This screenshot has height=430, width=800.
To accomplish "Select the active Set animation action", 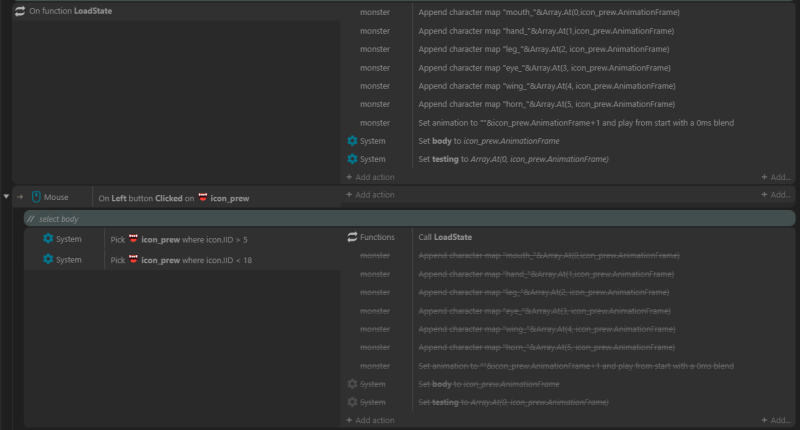I will coord(576,123).
